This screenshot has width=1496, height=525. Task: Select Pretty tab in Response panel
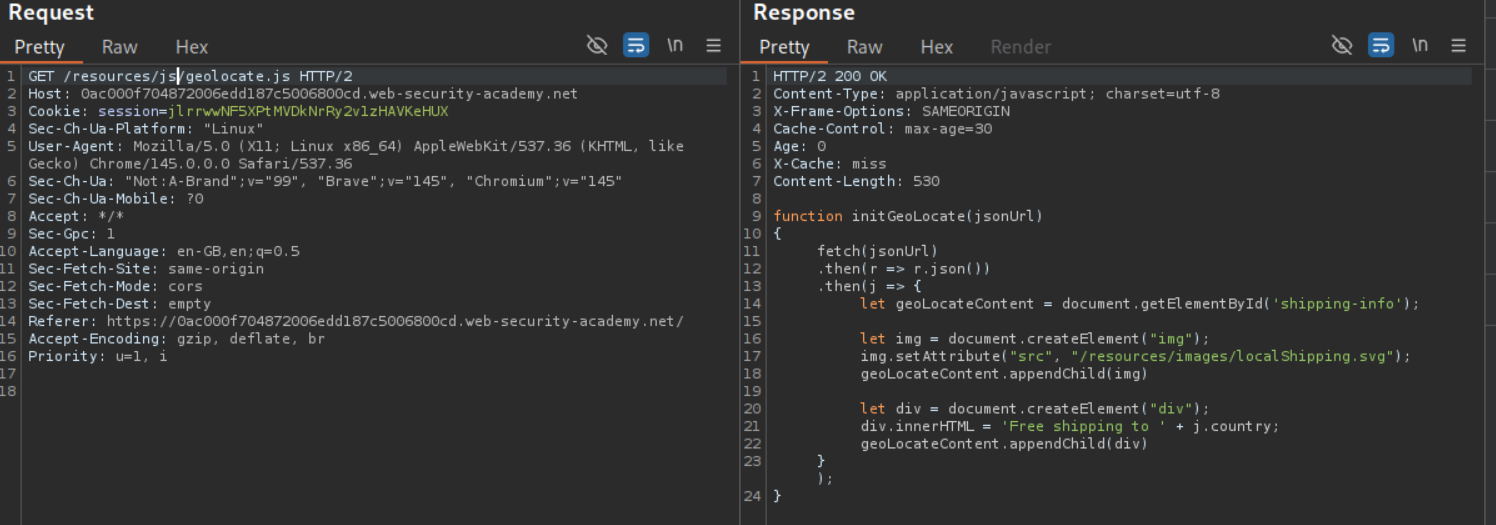pyautogui.click(x=784, y=47)
